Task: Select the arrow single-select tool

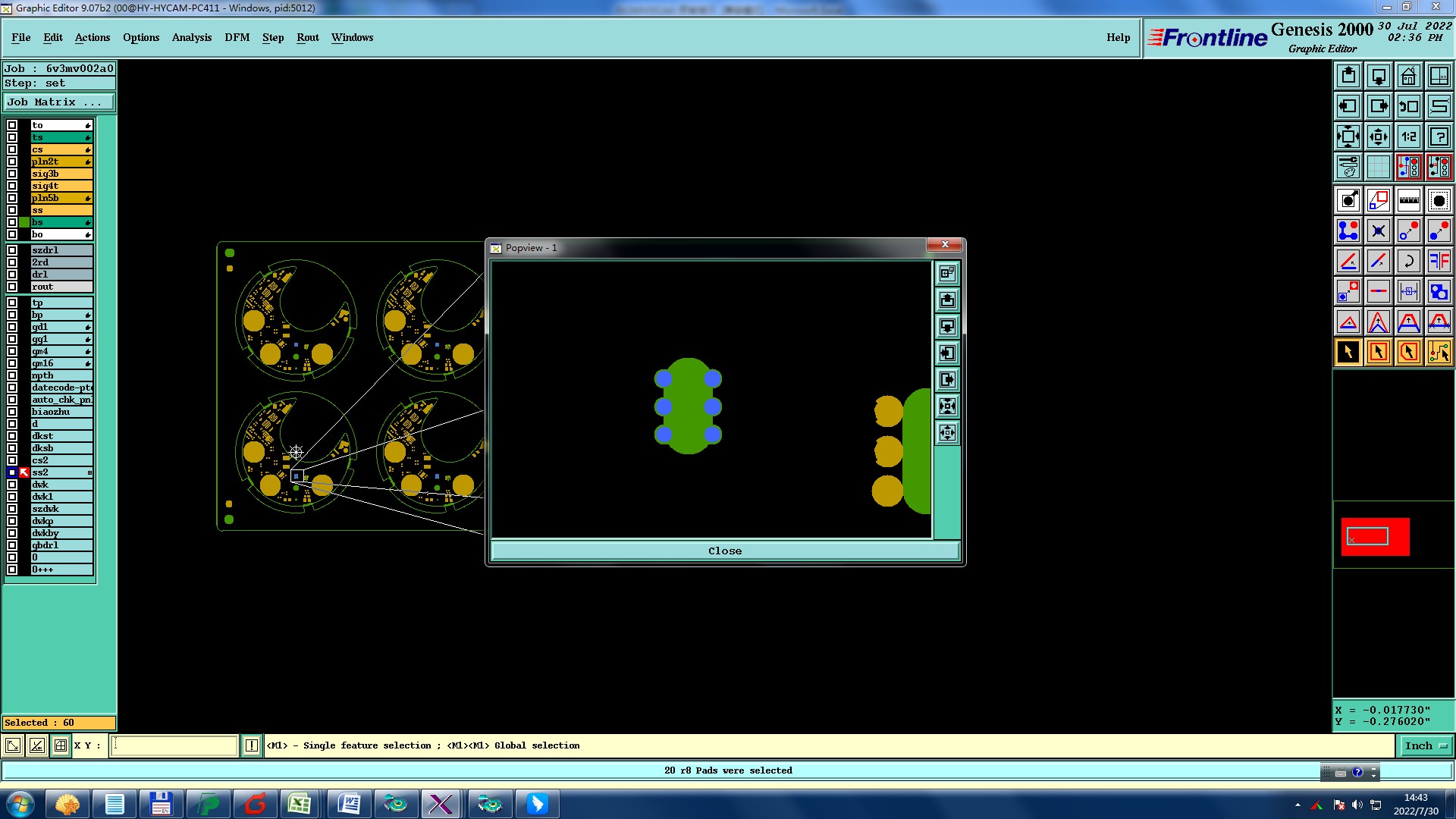Action: [1348, 352]
